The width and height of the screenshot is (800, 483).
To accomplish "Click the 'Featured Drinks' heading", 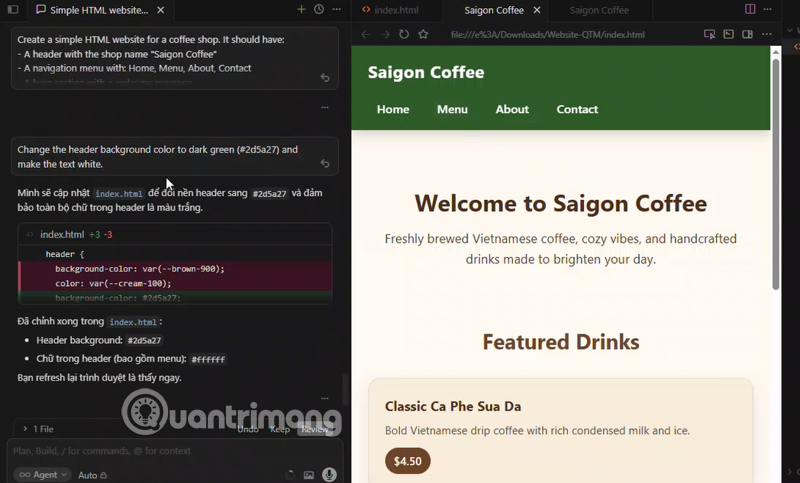I will point(561,342).
